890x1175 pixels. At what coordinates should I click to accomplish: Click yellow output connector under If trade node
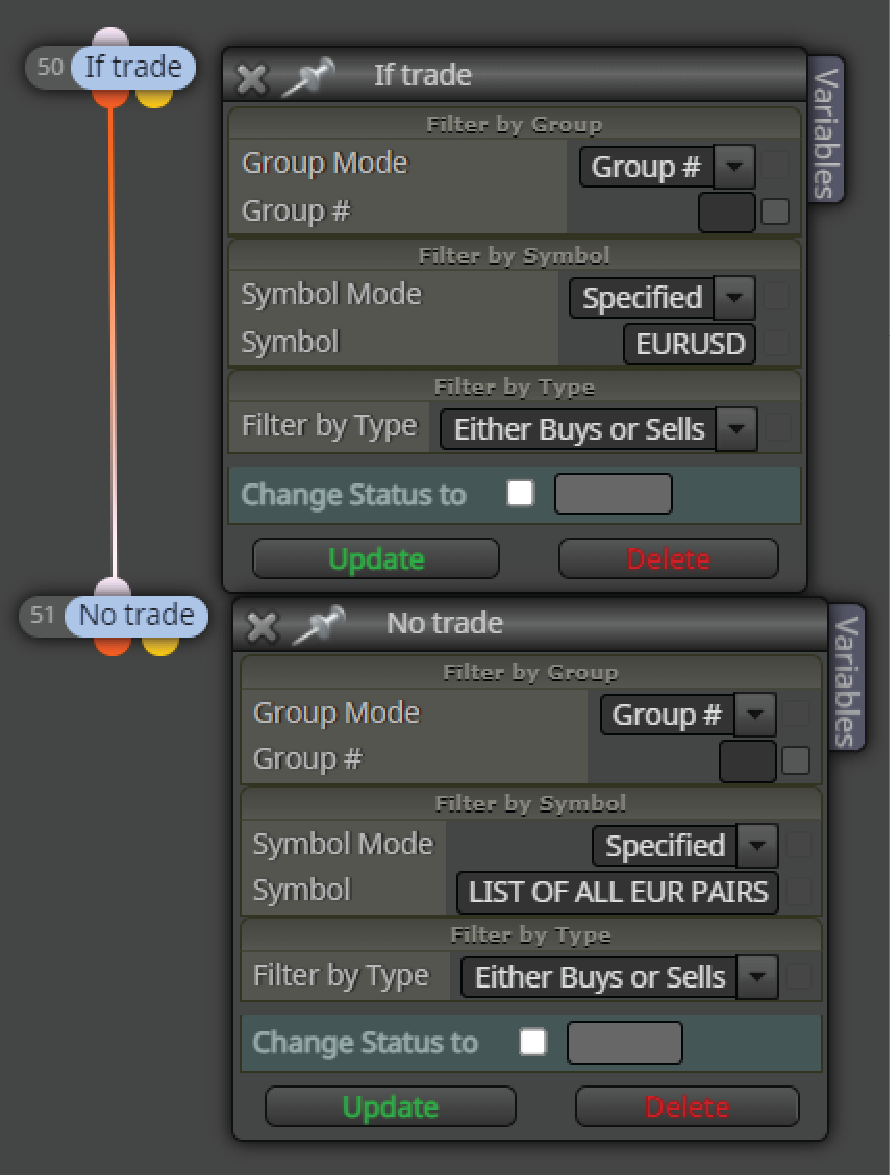tap(154, 97)
